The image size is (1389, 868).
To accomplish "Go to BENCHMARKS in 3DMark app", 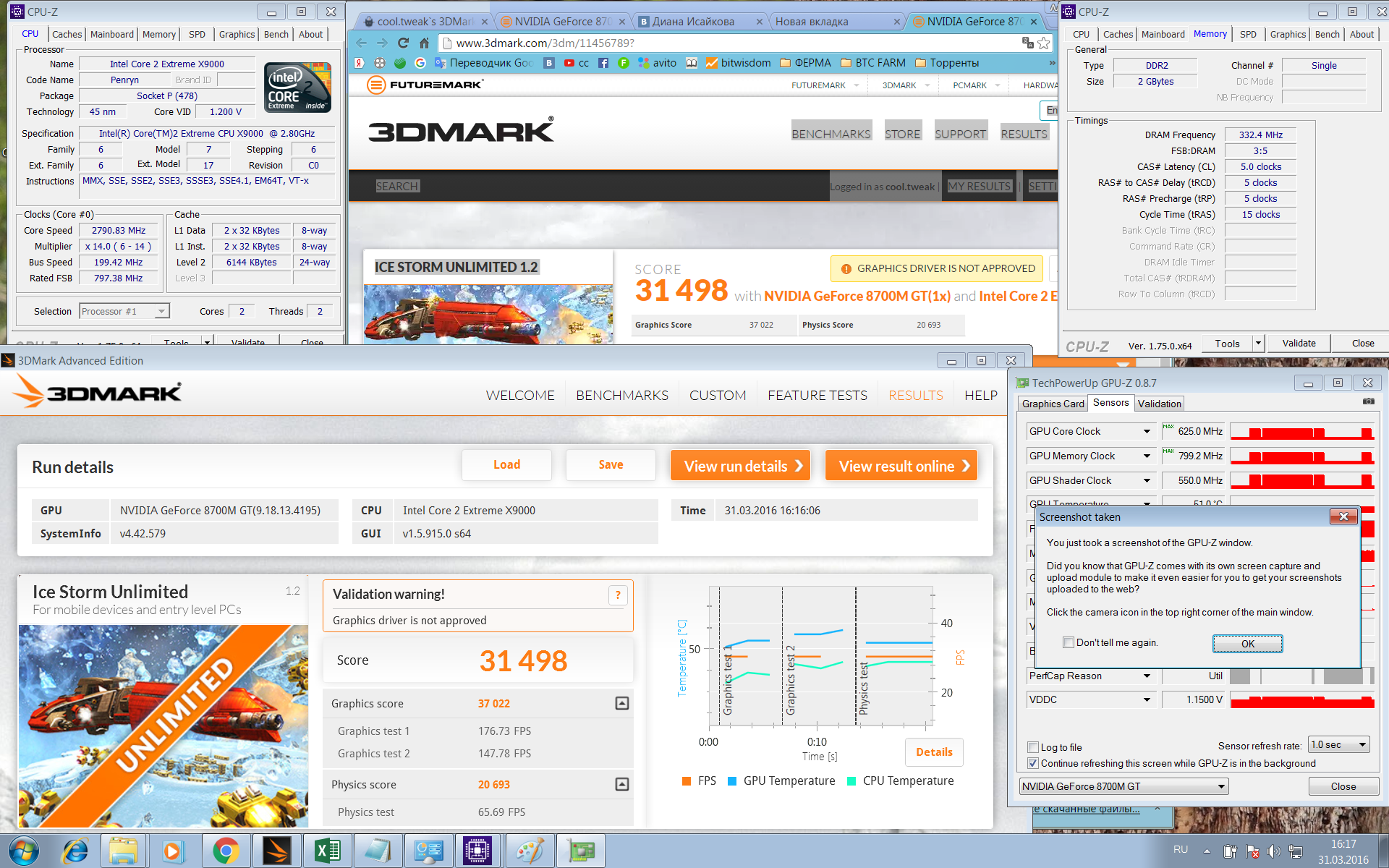I will click(621, 396).
